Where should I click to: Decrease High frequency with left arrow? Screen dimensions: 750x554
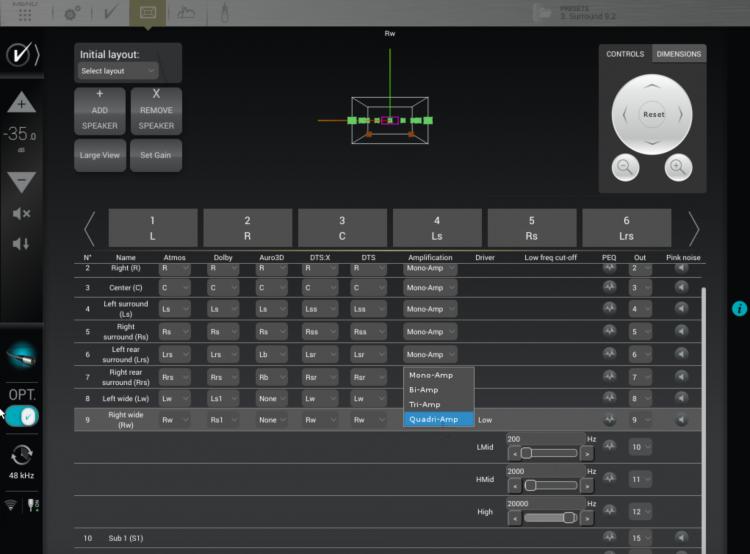click(515, 518)
